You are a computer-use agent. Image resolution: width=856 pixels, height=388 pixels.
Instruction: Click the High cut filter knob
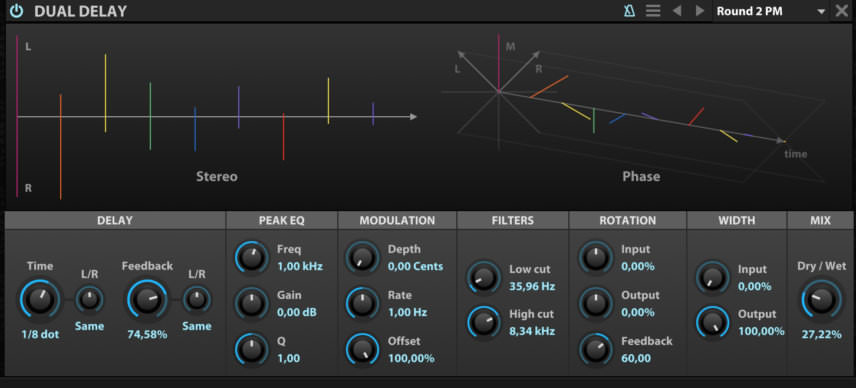pyautogui.click(x=484, y=323)
